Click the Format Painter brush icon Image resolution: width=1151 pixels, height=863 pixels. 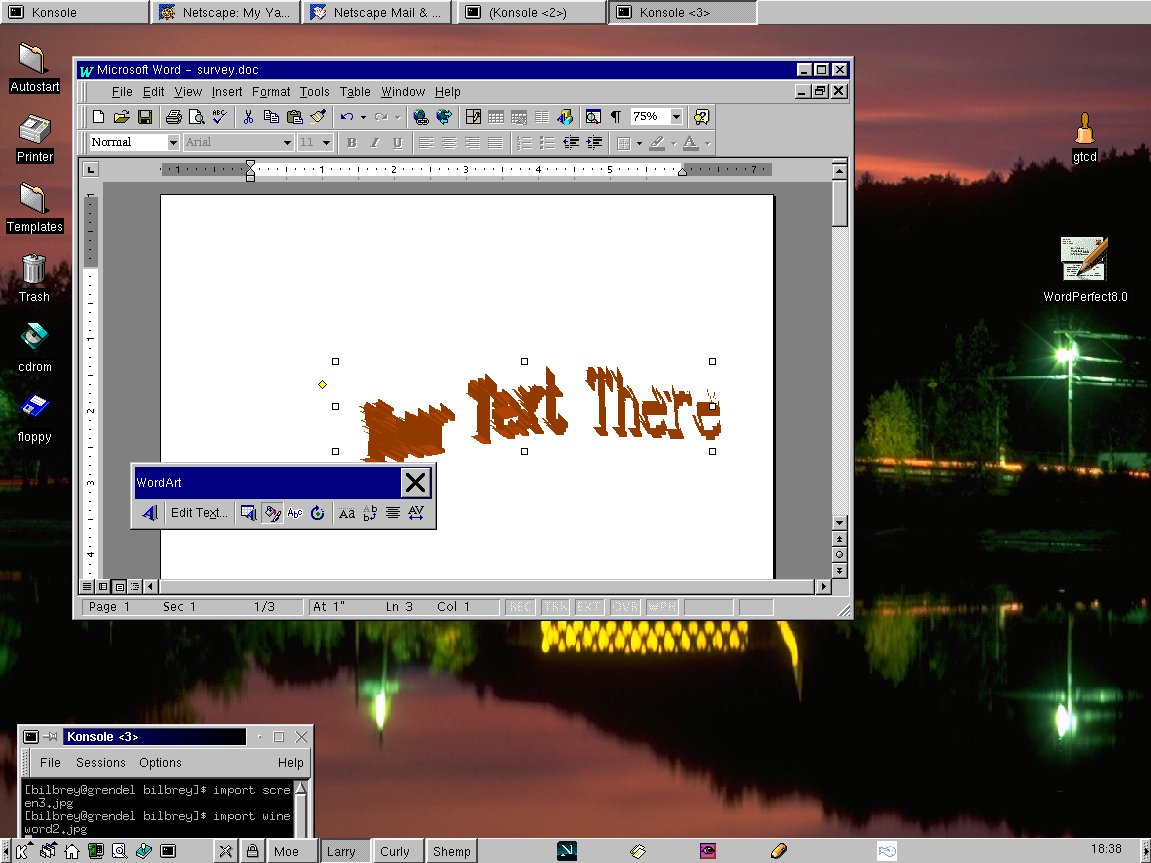coord(318,117)
